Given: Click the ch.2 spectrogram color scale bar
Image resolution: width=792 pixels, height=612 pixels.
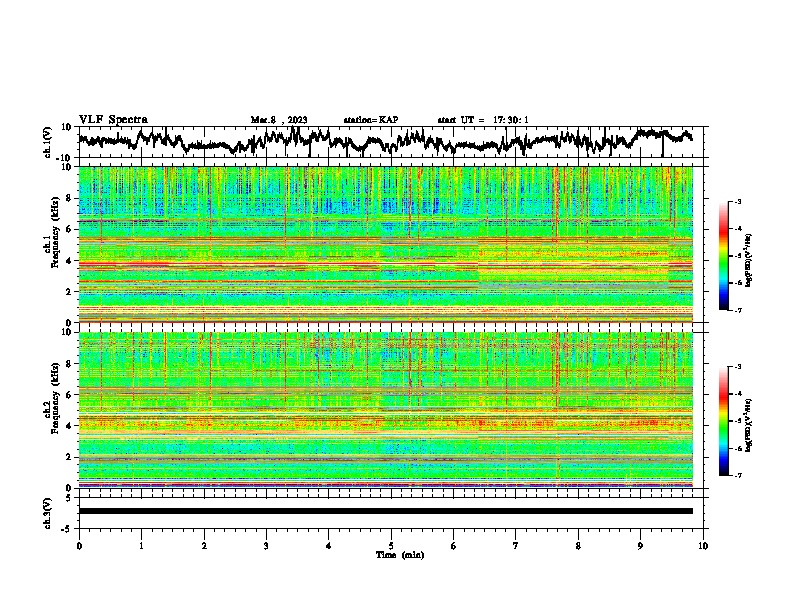Looking at the screenshot, I should pyautogui.click(x=723, y=421).
